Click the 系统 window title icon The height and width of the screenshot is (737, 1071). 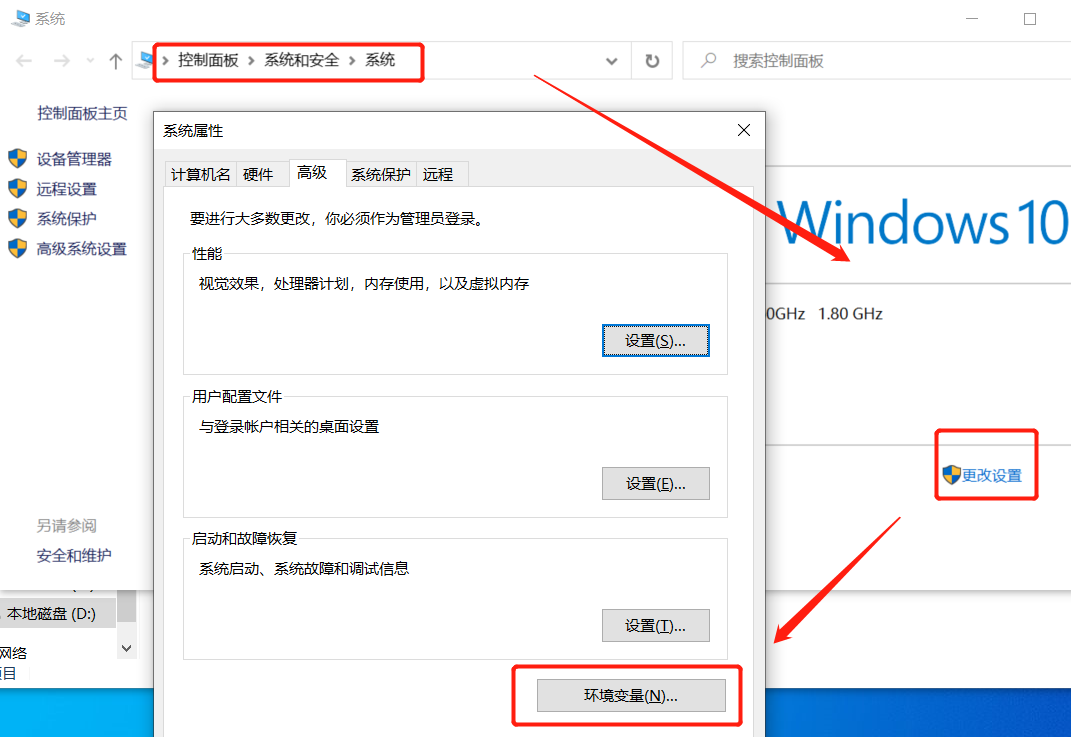tap(20, 18)
